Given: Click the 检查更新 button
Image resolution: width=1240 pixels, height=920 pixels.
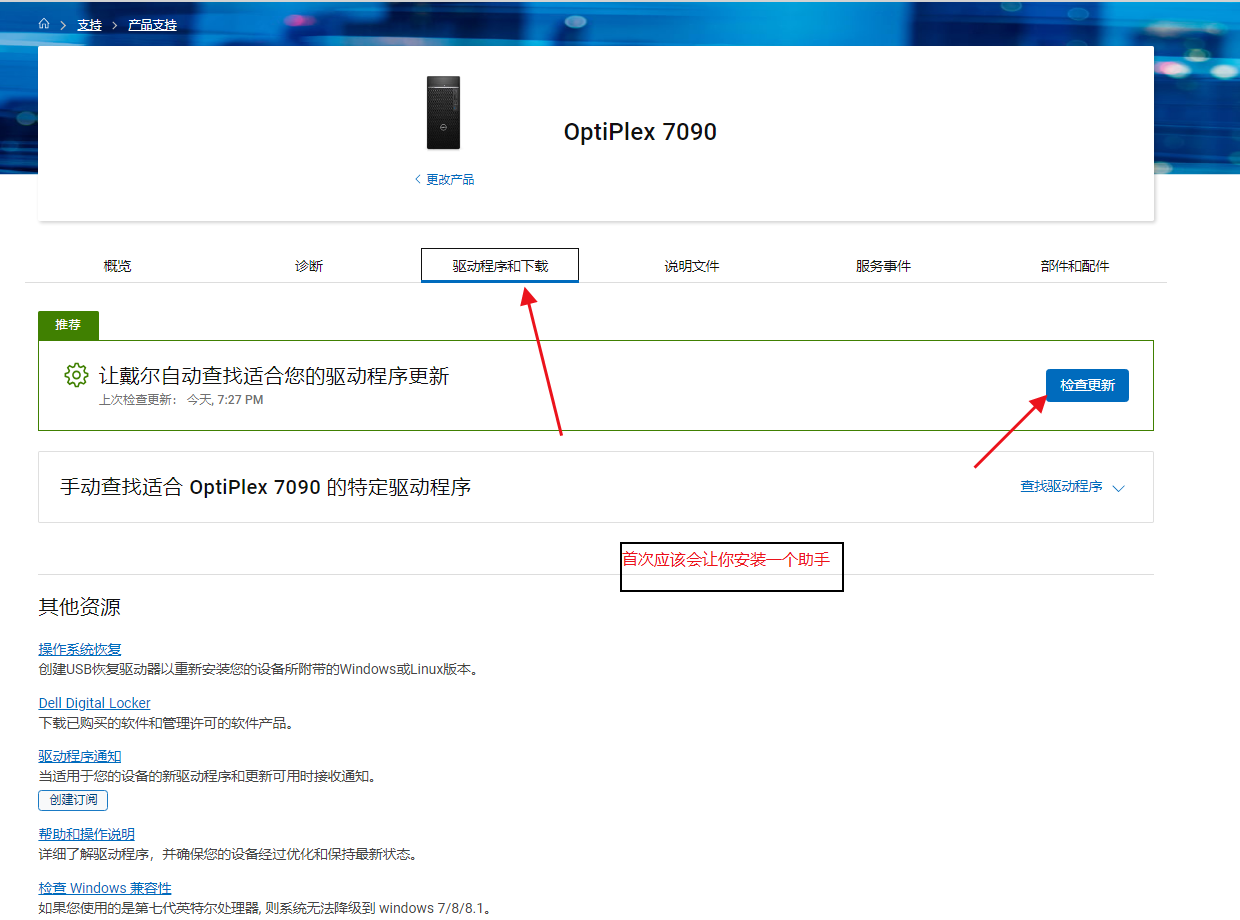Looking at the screenshot, I should coord(1087,385).
